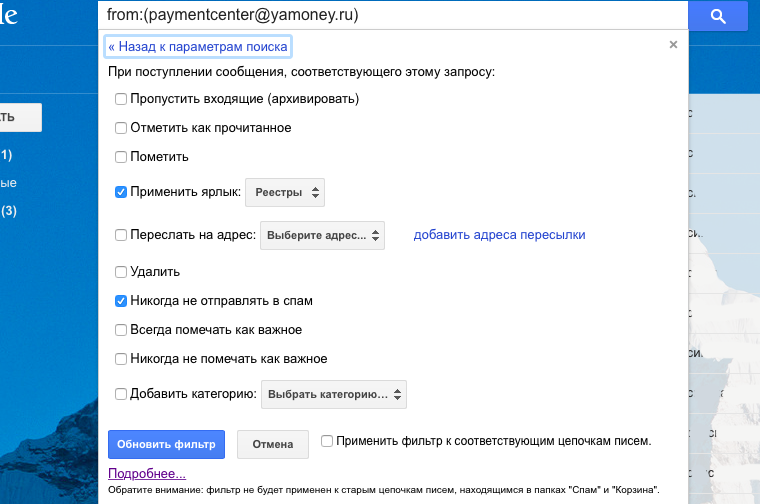Open the Реестры label dropdown
Viewport: 760px width, 504px height.
click(x=285, y=192)
